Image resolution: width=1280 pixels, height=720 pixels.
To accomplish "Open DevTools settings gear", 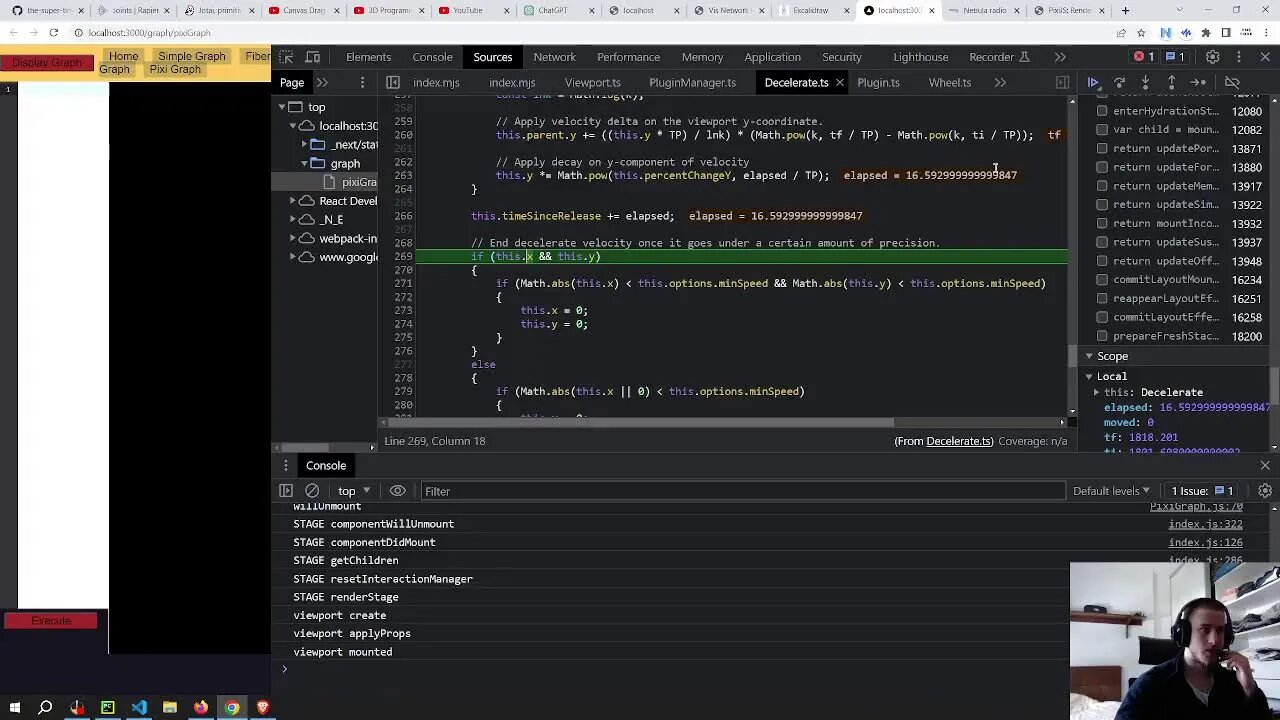I will tap(1213, 57).
